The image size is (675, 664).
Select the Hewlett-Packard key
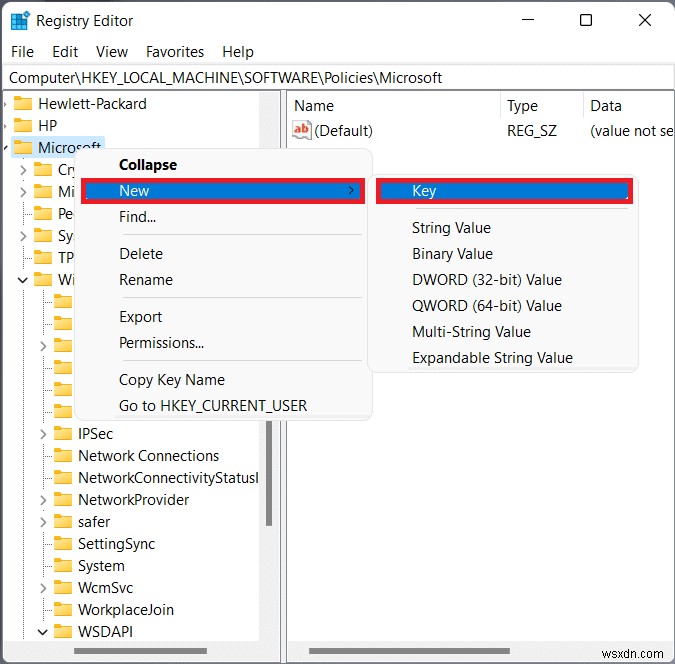pos(92,104)
